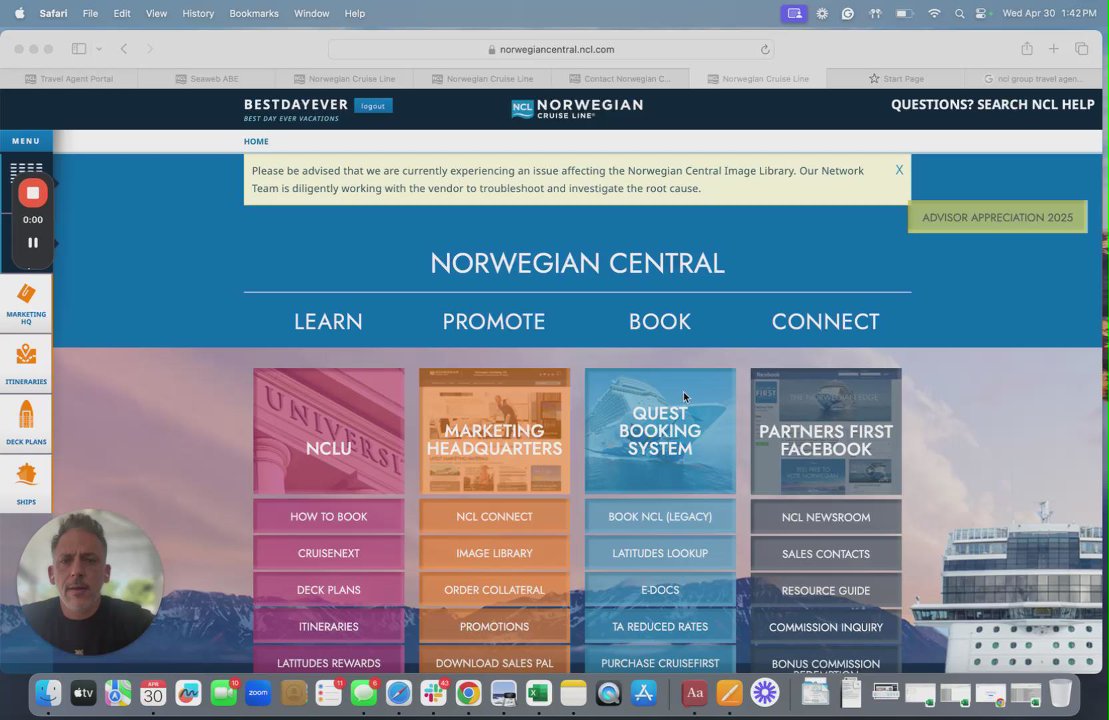Switch to the Contact Norwegian C... tab
The width and height of the screenshot is (1109, 720).
(620, 79)
